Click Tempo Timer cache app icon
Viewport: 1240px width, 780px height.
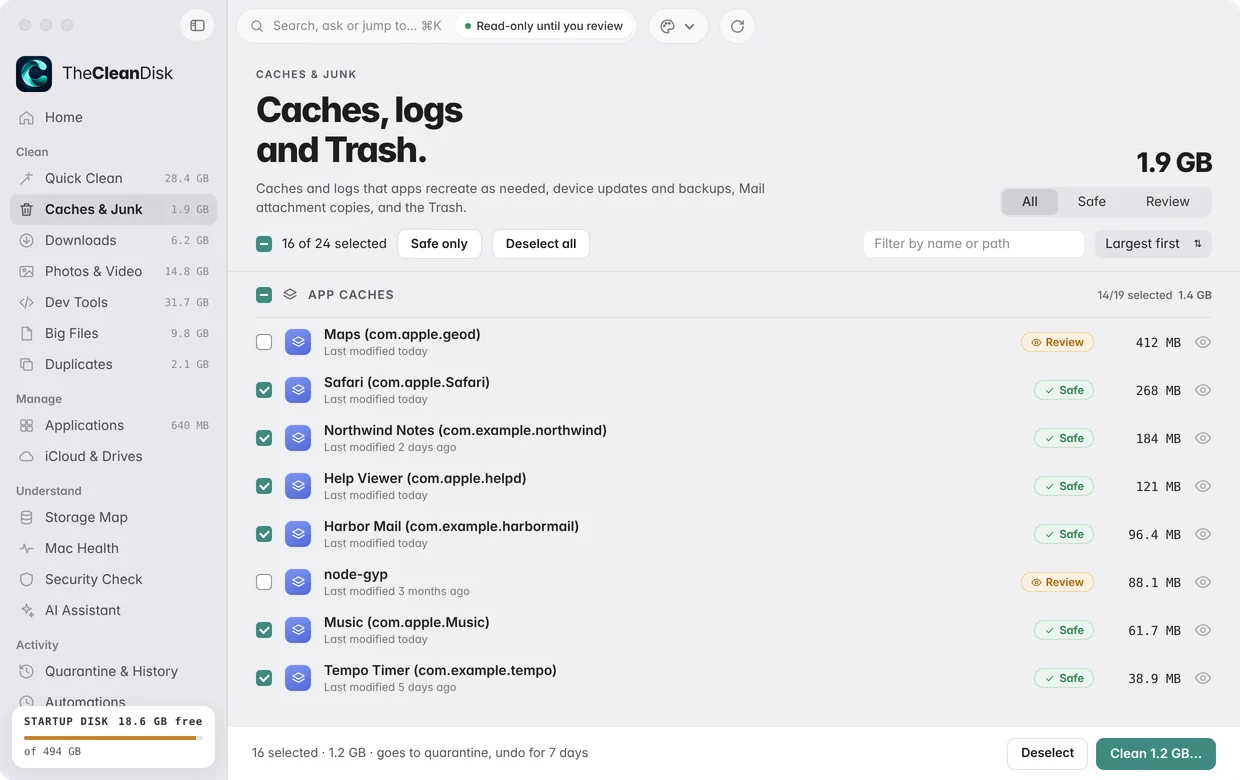pos(298,678)
